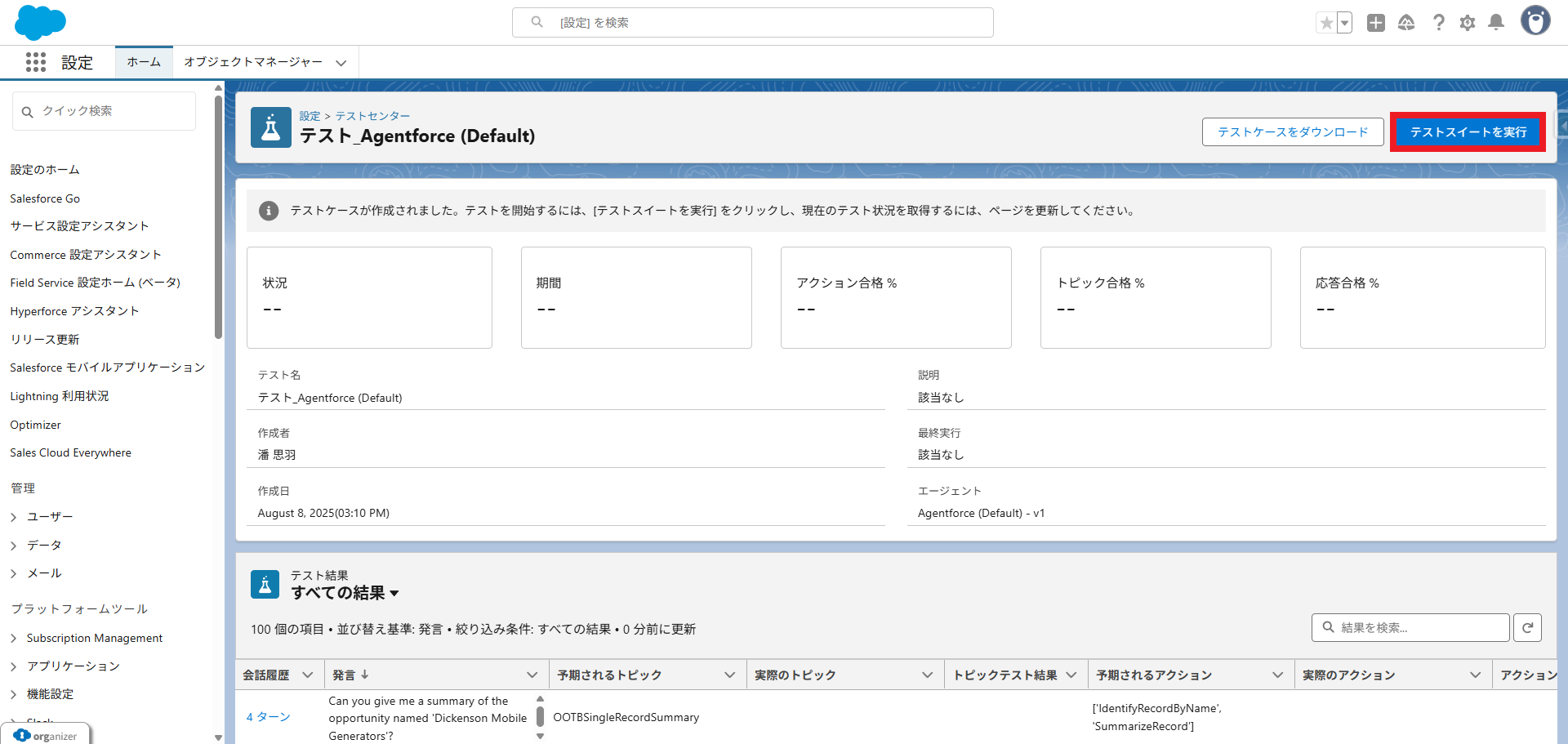
Task: Open the 4 ターン conversation link
Action: point(268,716)
